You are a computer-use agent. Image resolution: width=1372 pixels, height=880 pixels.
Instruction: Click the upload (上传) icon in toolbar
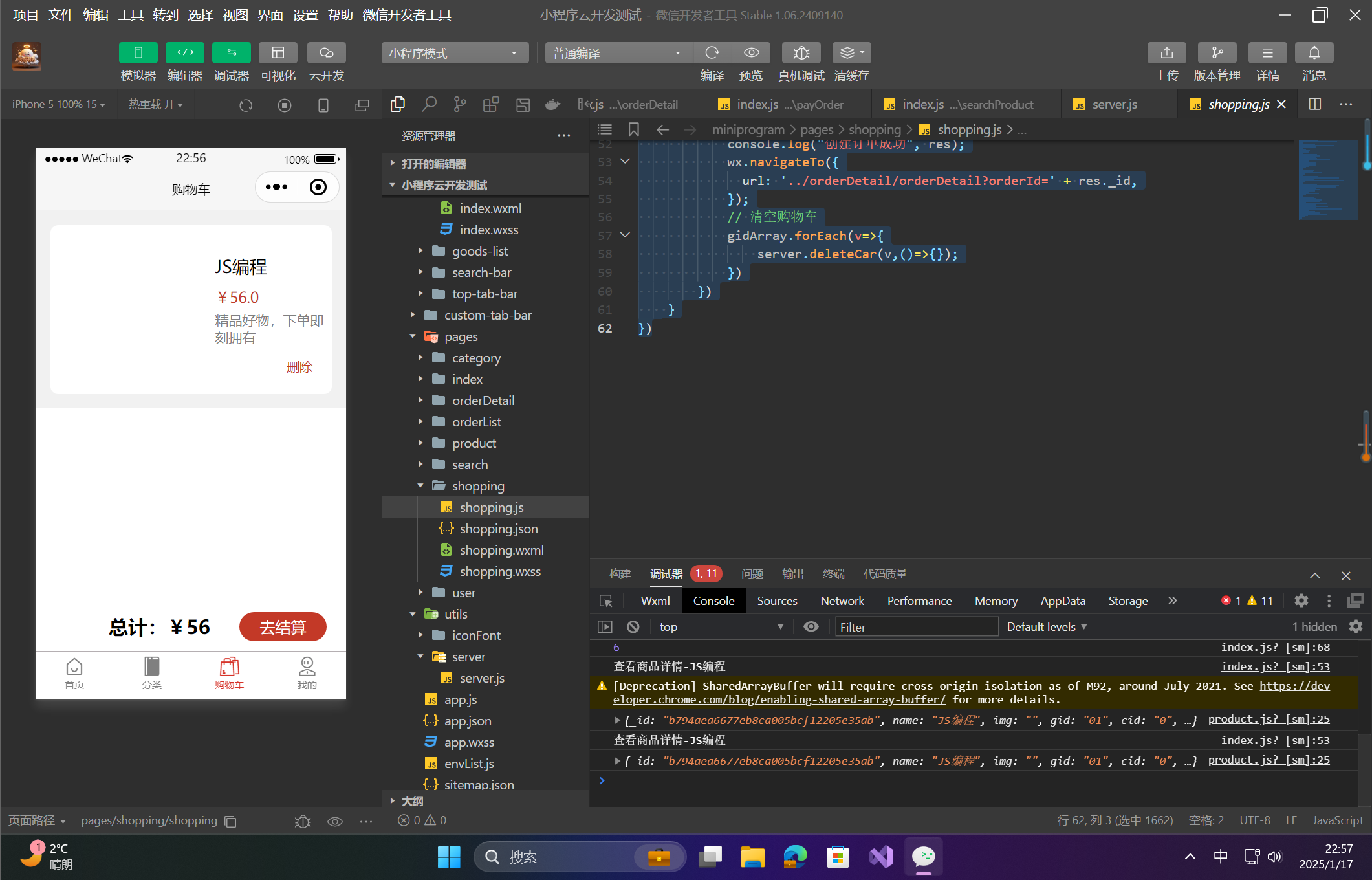(x=1166, y=53)
